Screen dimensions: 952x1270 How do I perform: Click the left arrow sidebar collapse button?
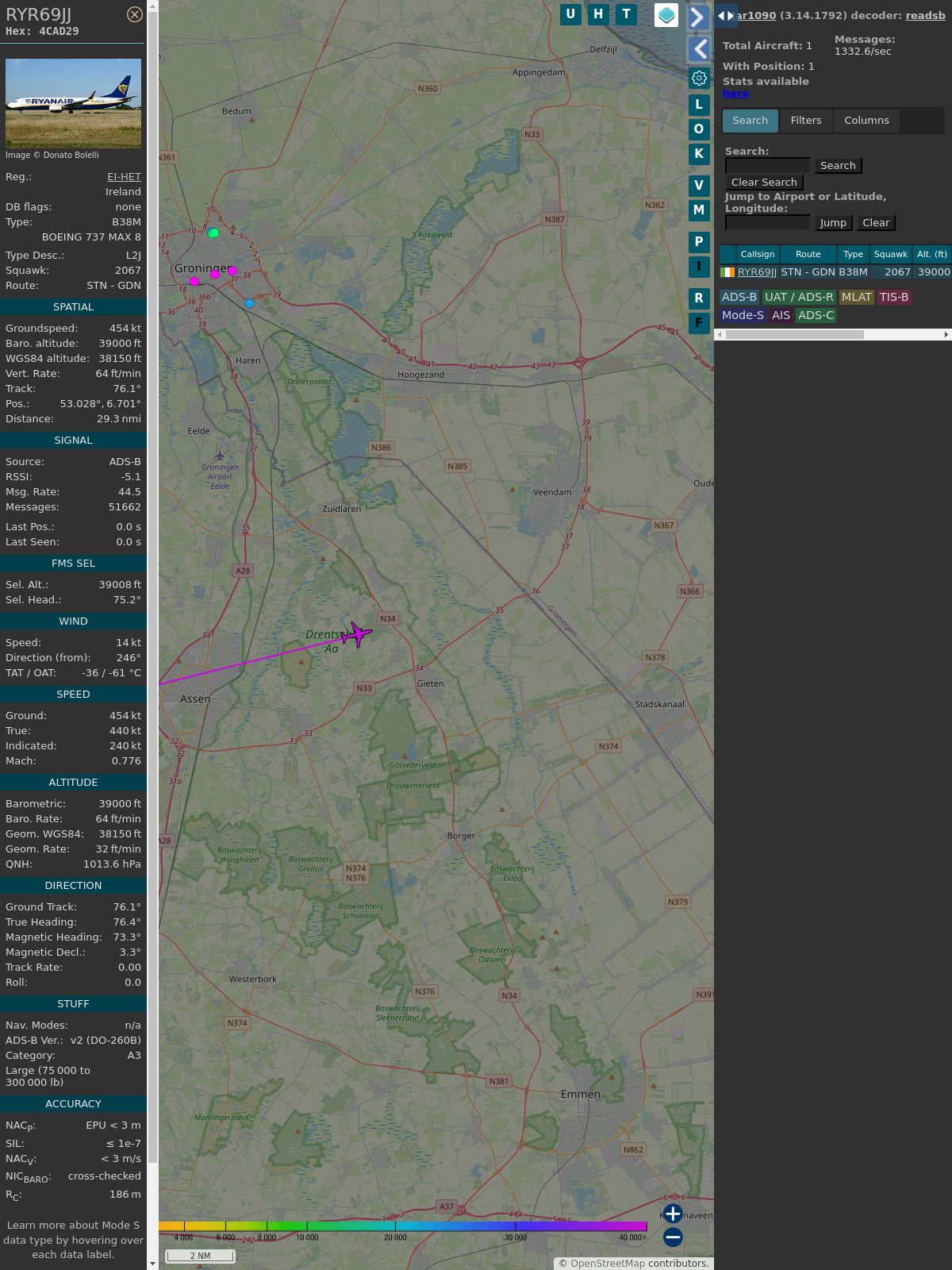[698, 48]
